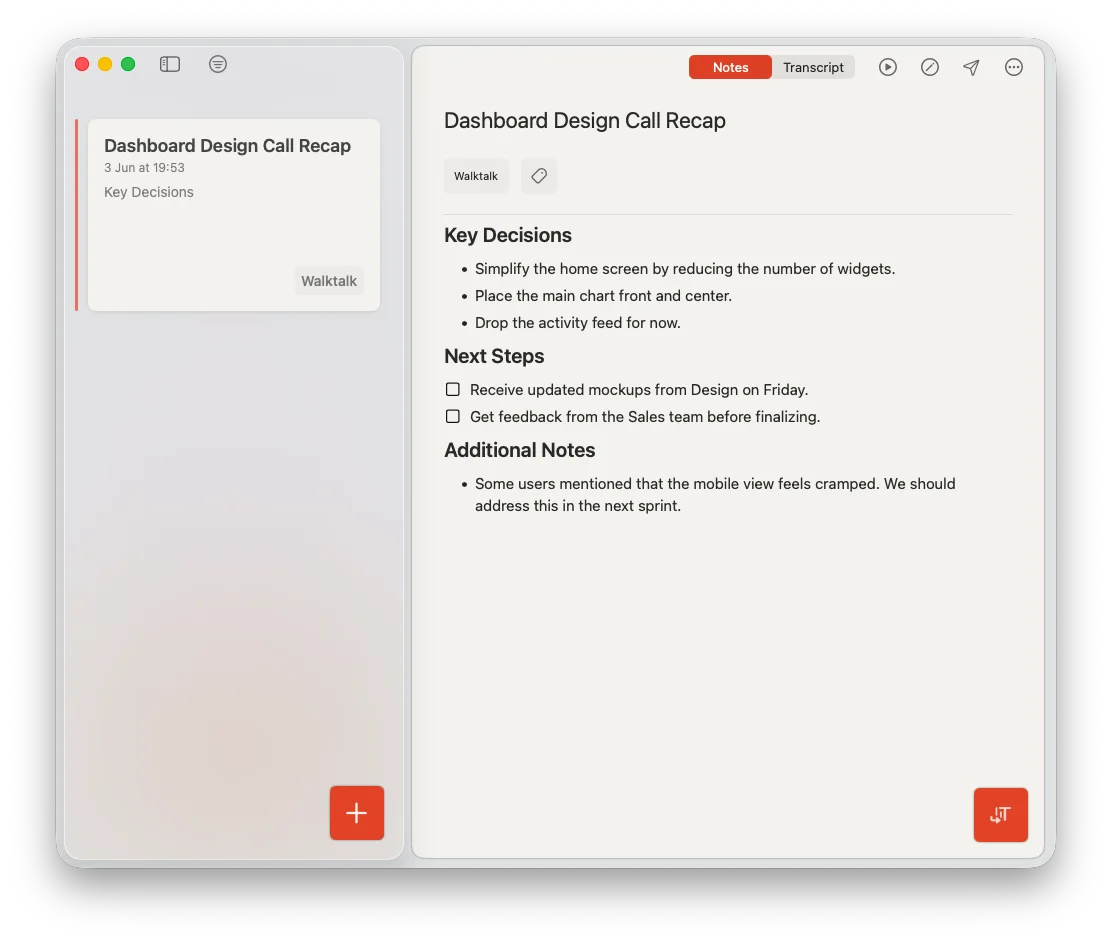The width and height of the screenshot is (1112, 942).
Task: Click 'Key Decisions' preview in note card
Action: tap(149, 192)
